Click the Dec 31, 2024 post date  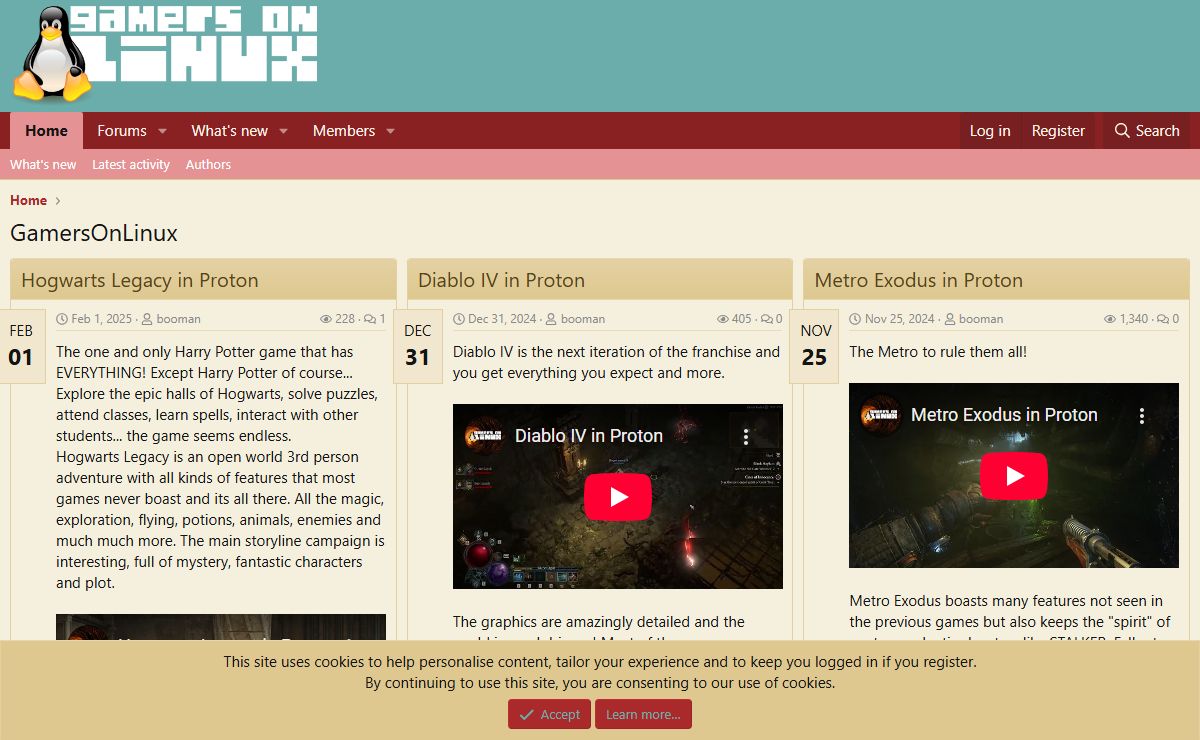pos(502,319)
